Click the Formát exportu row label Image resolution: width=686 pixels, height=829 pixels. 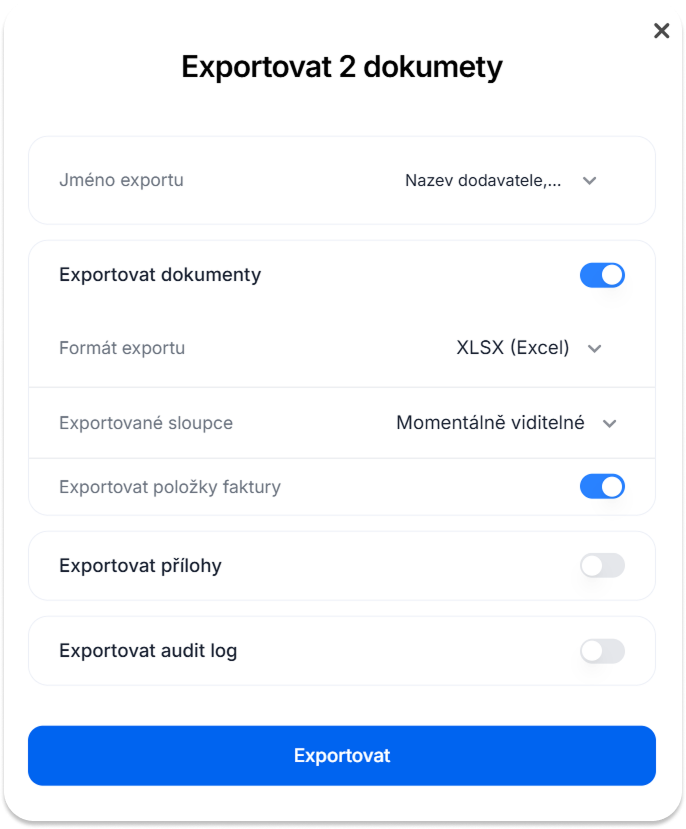tap(122, 348)
